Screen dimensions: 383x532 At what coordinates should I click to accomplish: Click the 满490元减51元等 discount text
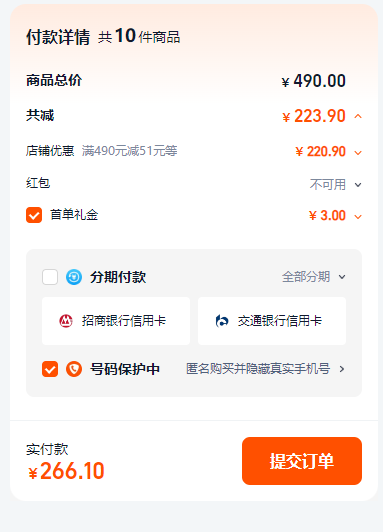tap(129, 151)
